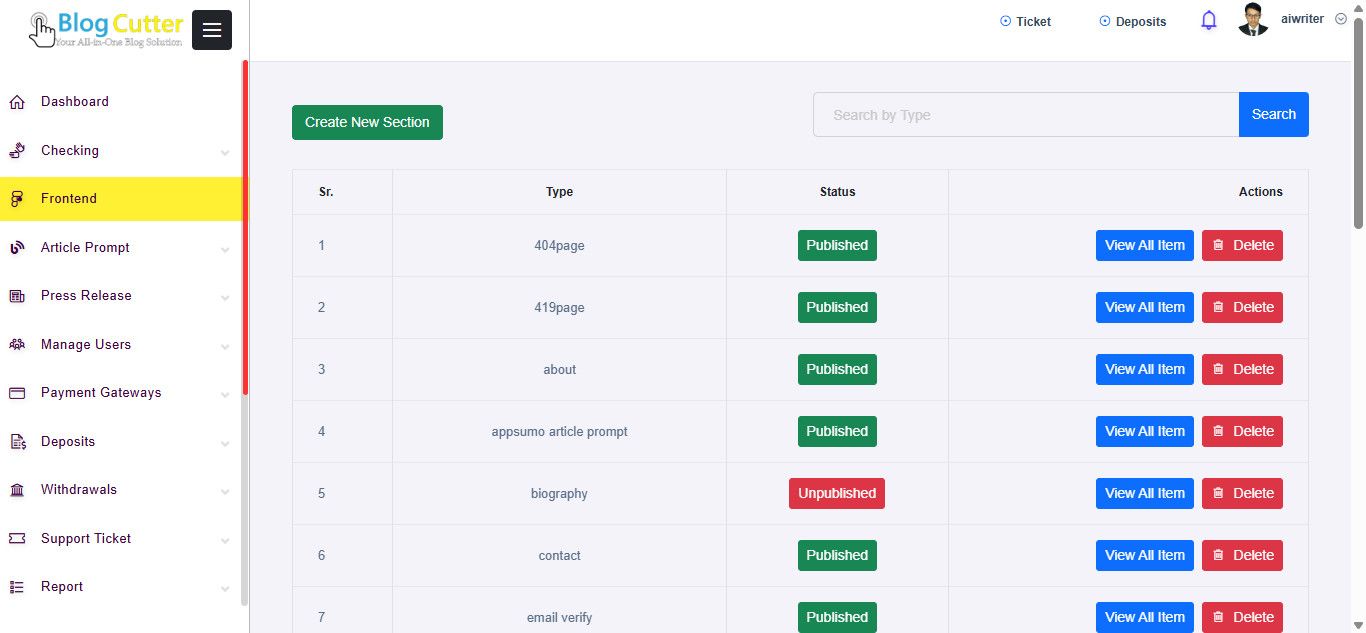The image size is (1366, 633).
Task: Open the notification bell icon
Action: click(1209, 20)
